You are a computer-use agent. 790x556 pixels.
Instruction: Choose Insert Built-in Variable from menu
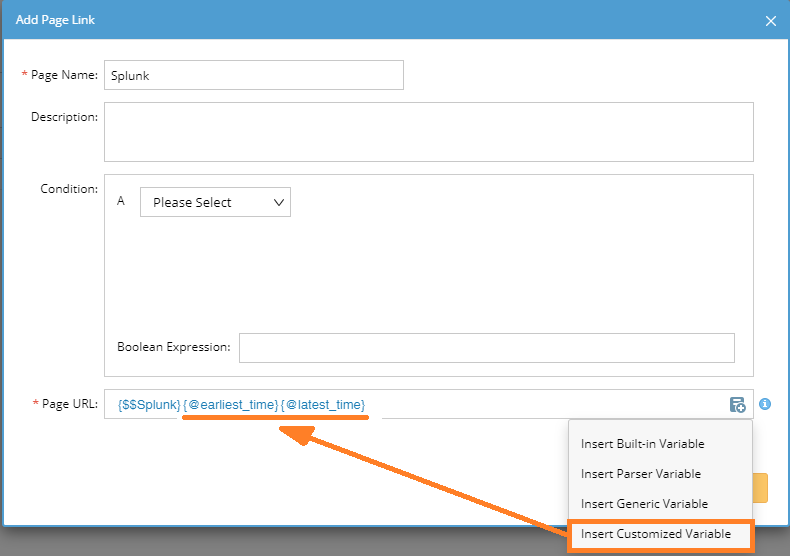[x=642, y=444]
